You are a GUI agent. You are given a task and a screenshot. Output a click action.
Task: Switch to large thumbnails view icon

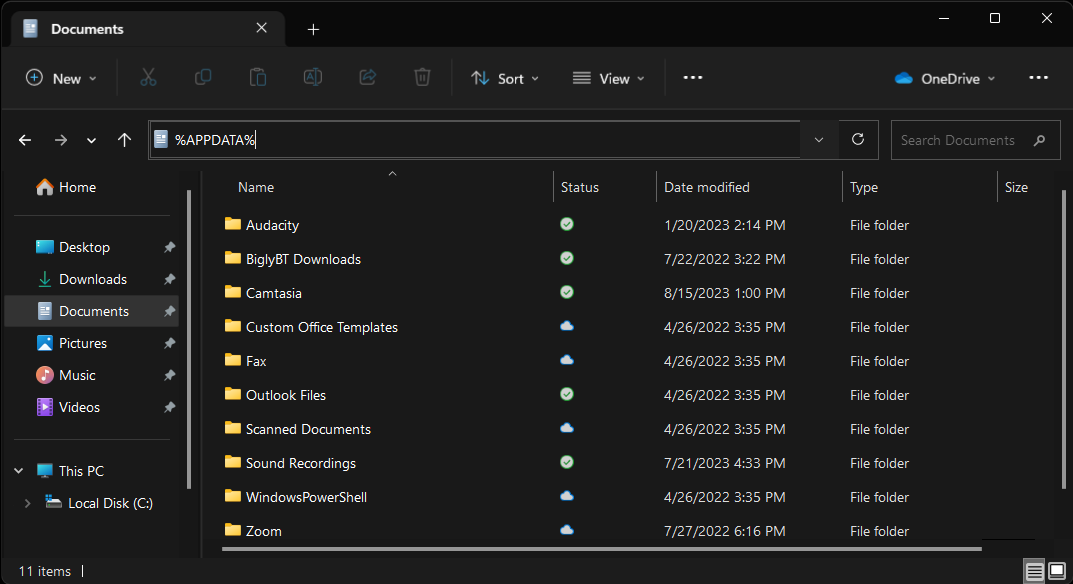point(1057,571)
